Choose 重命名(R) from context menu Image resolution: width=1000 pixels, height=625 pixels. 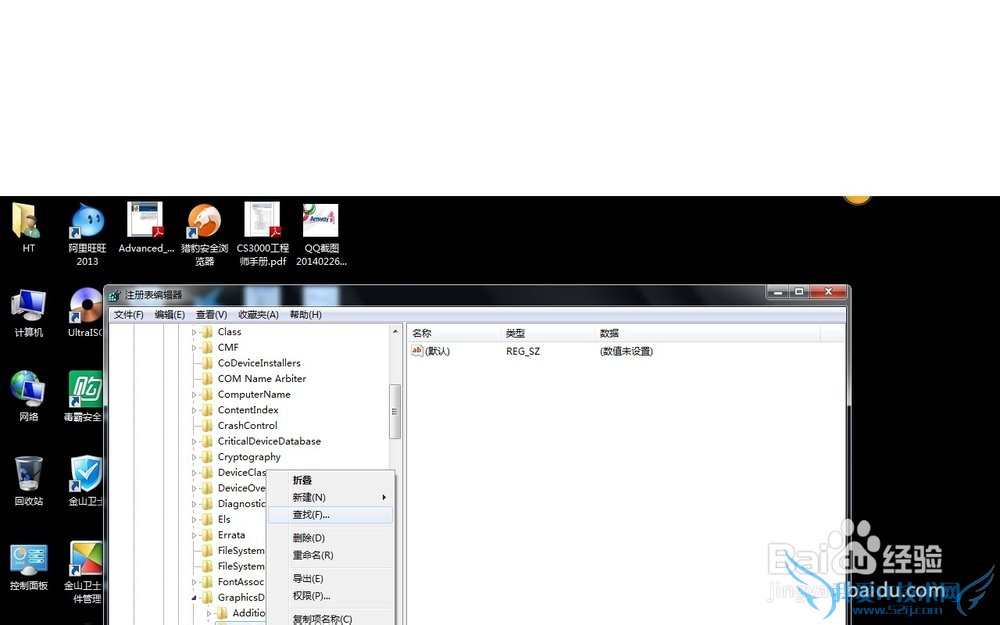(330, 555)
